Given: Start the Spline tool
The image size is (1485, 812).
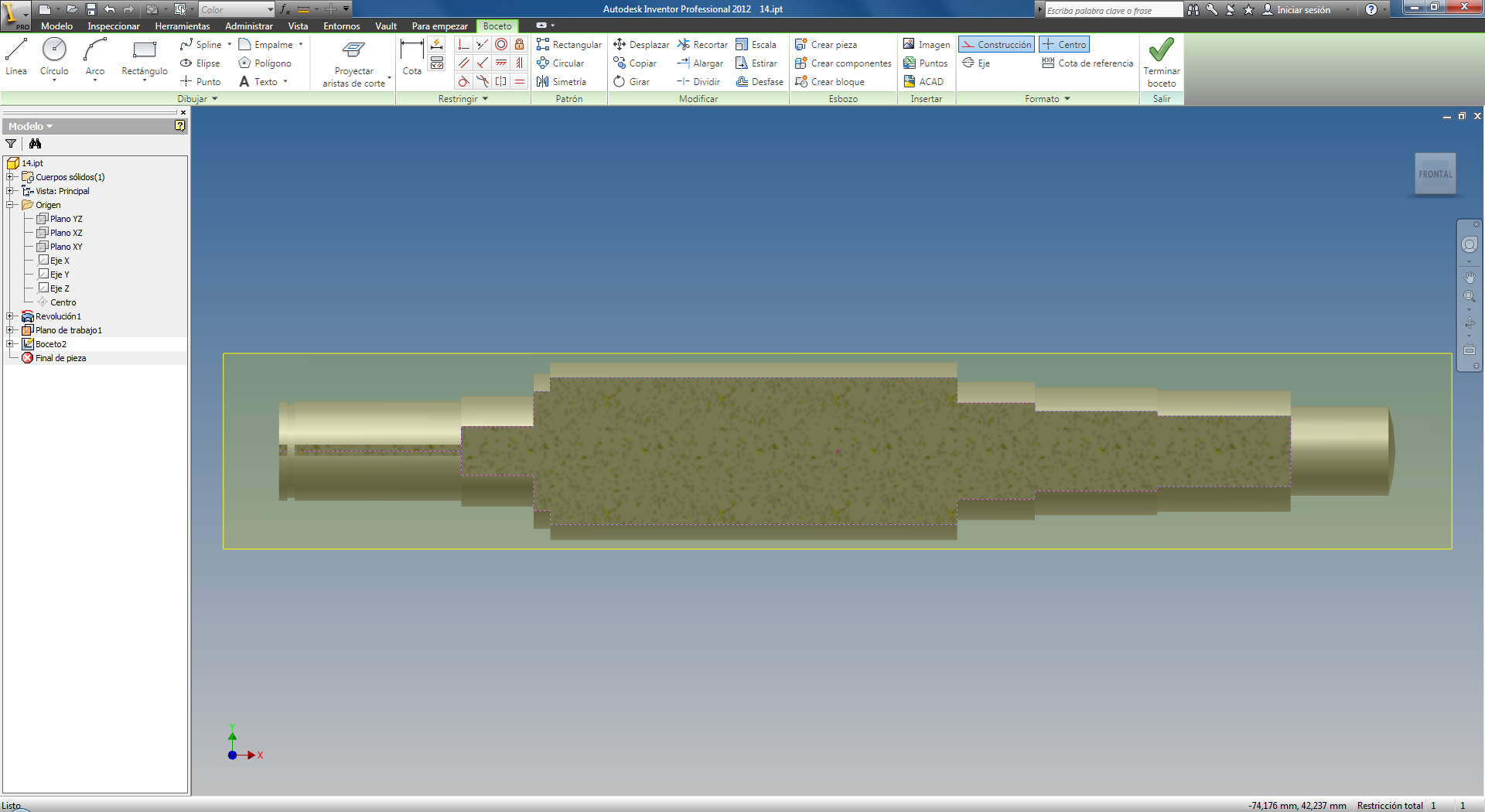Looking at the screenshot, I should pos(201,45).
